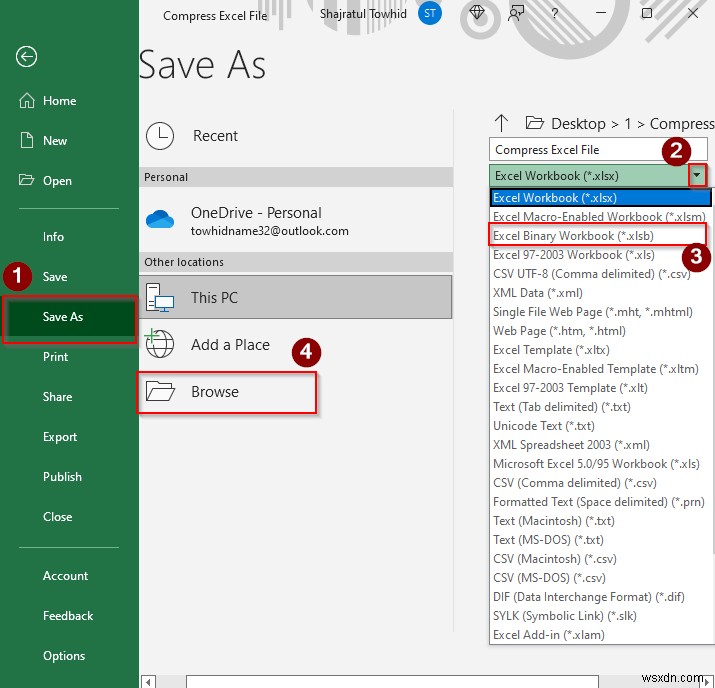The height and width of the screenshot is (688, 715).
Task: Open the Export menu item
Action: pyautogui.click(x=60, y=437)
